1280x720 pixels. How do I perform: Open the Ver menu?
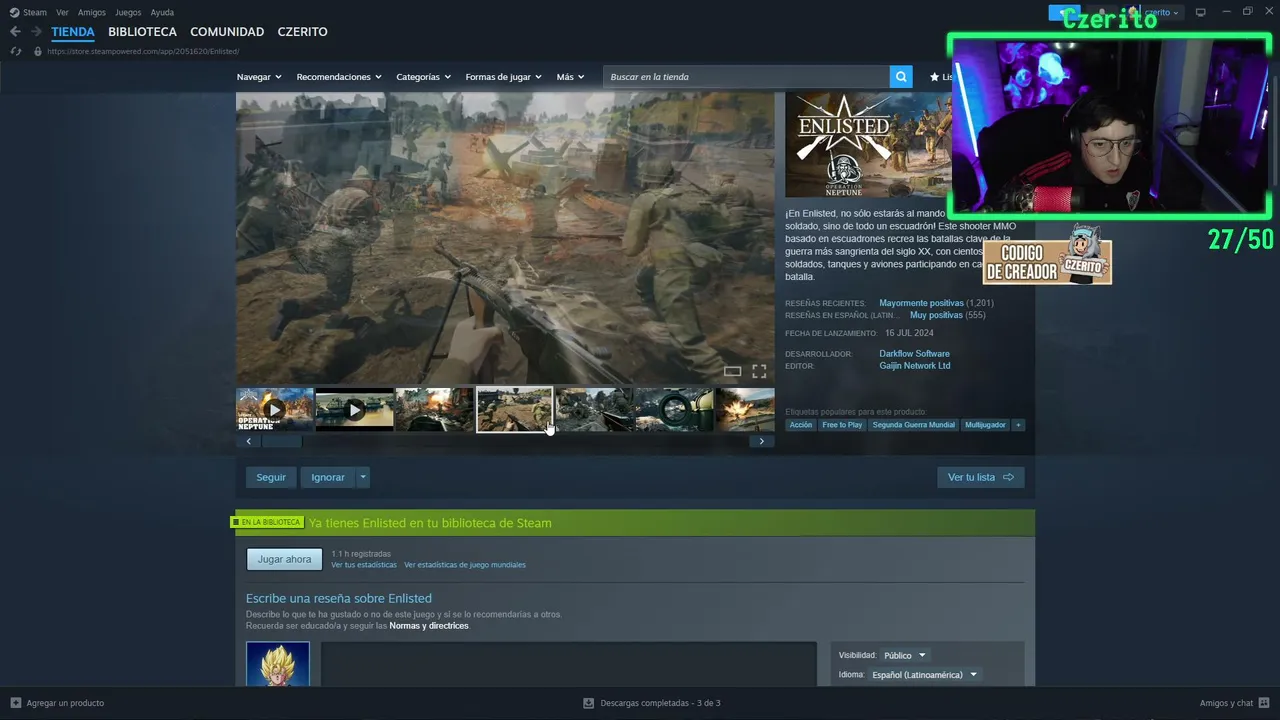62,12
